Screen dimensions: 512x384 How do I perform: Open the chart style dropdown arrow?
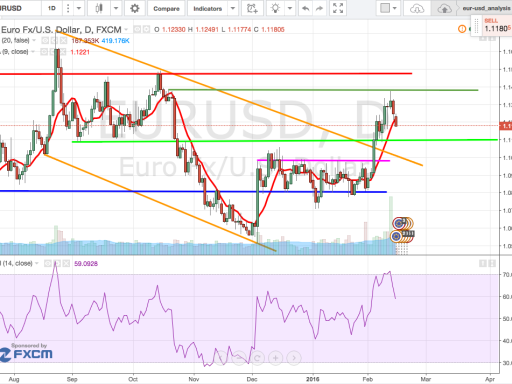(x=116, y=8)
